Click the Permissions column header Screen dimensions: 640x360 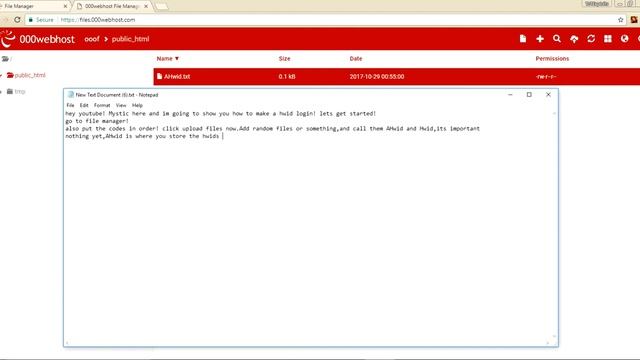(552, 58)
